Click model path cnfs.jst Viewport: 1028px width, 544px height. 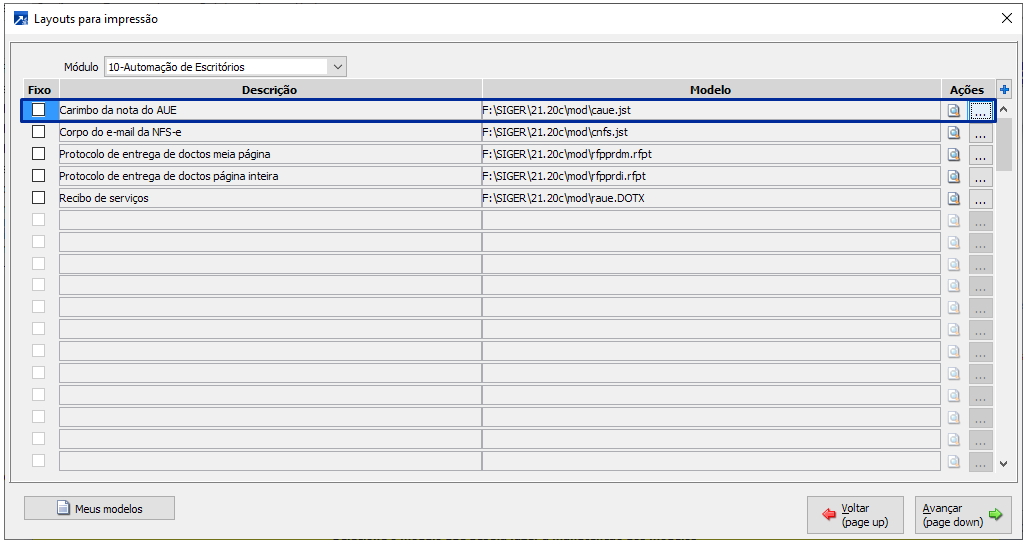point(711,132)
